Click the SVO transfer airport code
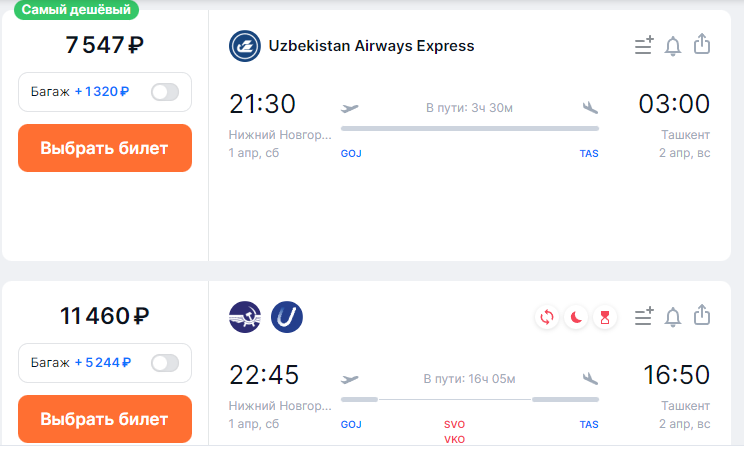 pyautogui.click(x=454, y=424)
